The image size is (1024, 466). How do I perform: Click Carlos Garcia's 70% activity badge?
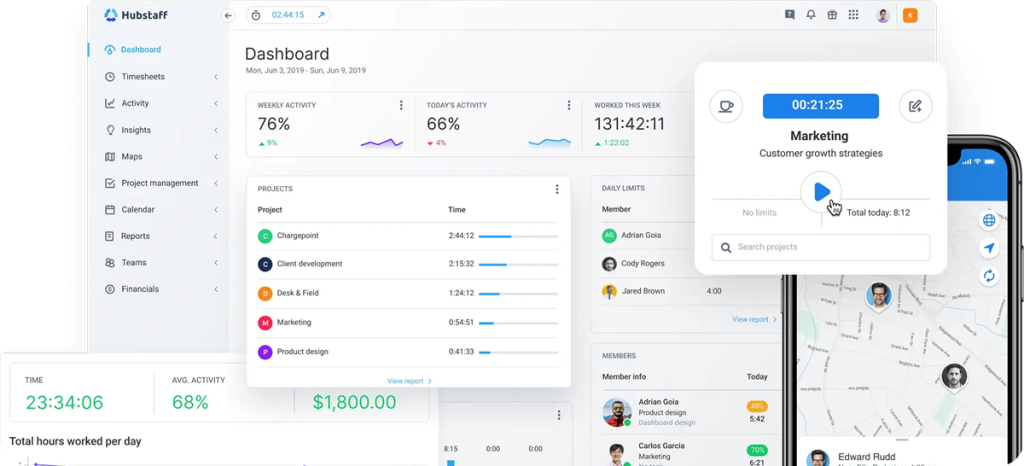757,450
